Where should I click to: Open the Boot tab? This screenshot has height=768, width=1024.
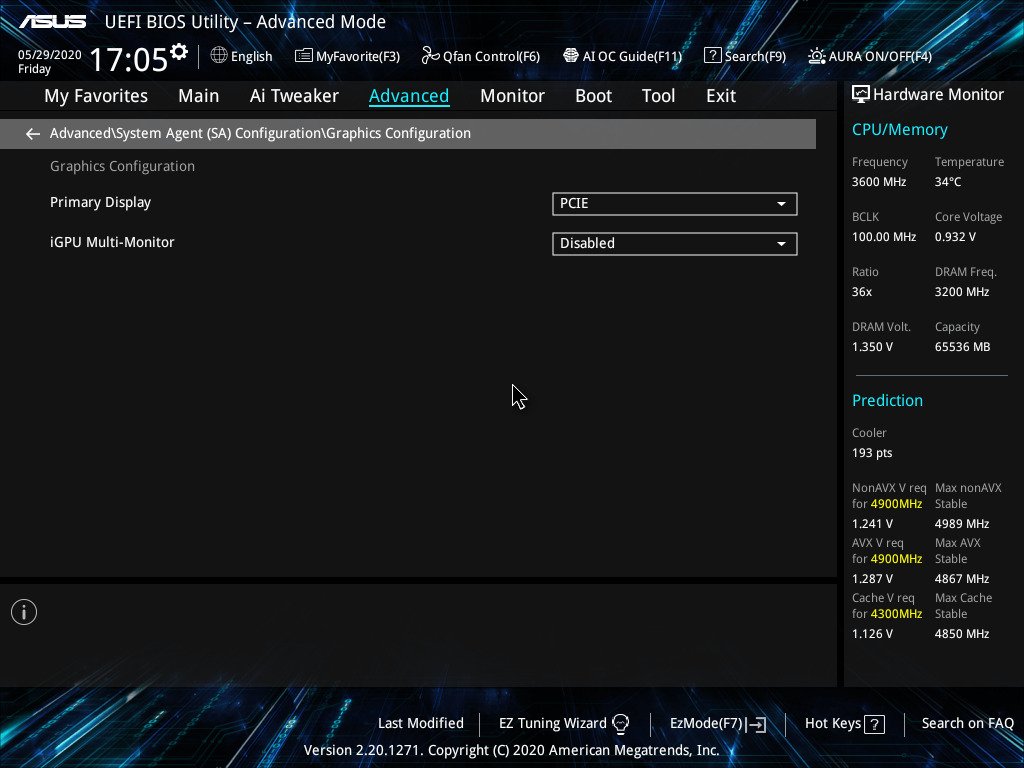(x=594, y=96)
